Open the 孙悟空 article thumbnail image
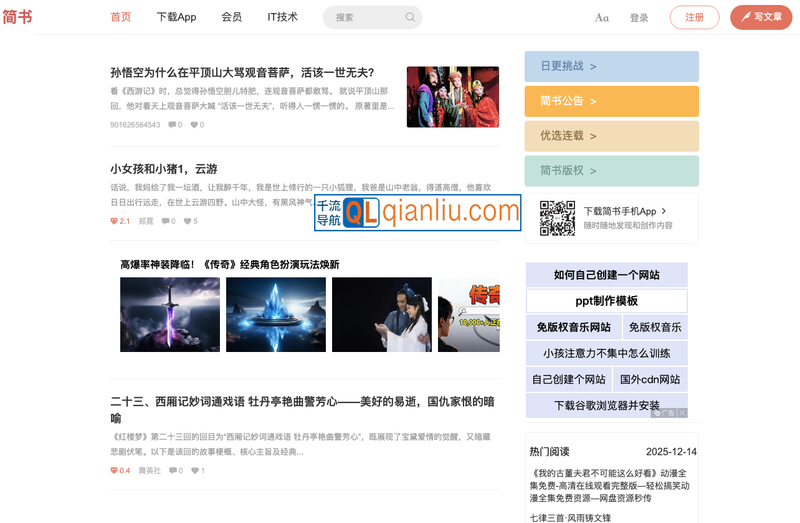The height and width of the screenshot is (523, 800). pyautogui.click(x=452, y=97)
